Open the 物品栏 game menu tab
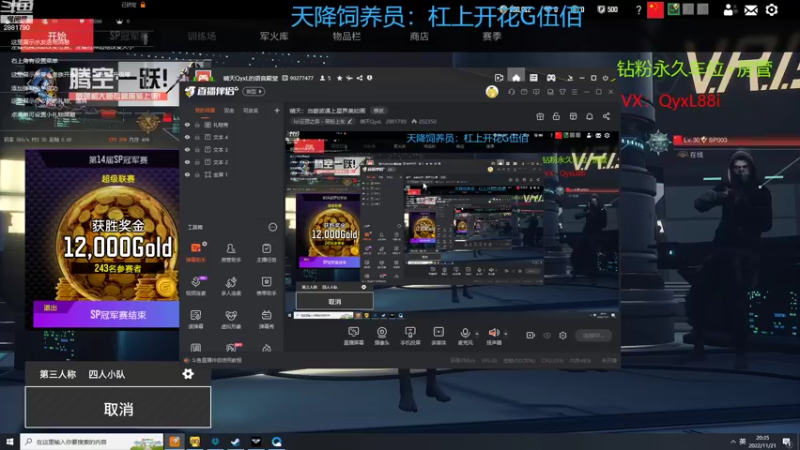Image resolution: width=800 pixels, height=450 pixels. (346, 36)
